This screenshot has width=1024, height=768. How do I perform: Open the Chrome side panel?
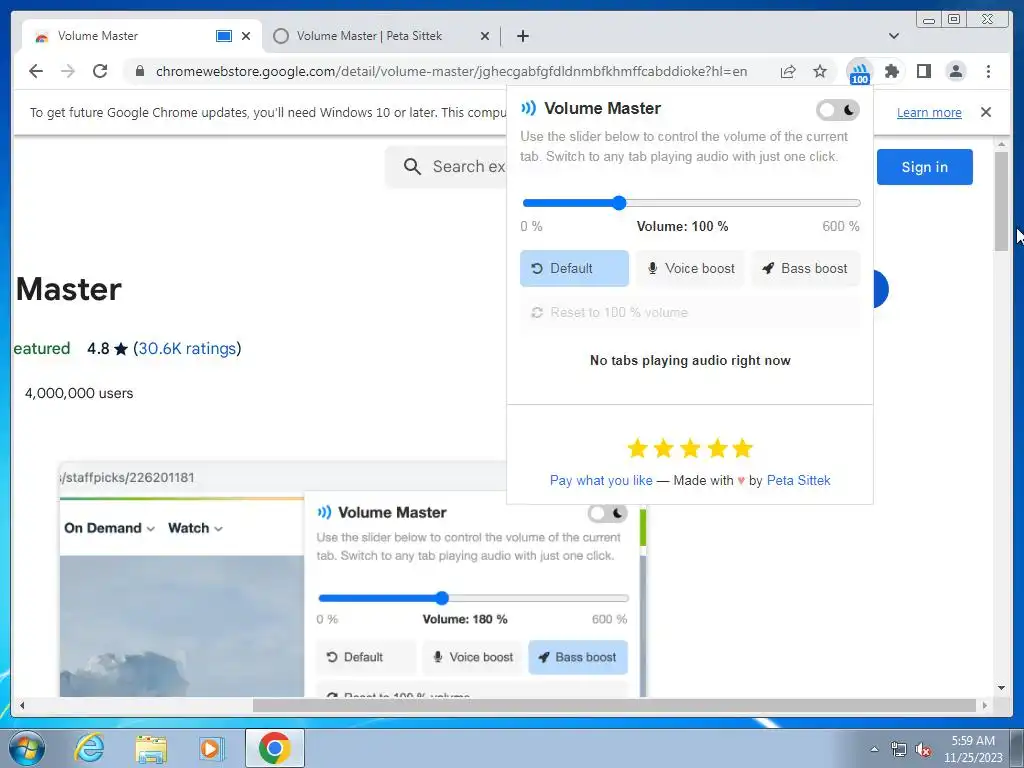click(923, 71)
